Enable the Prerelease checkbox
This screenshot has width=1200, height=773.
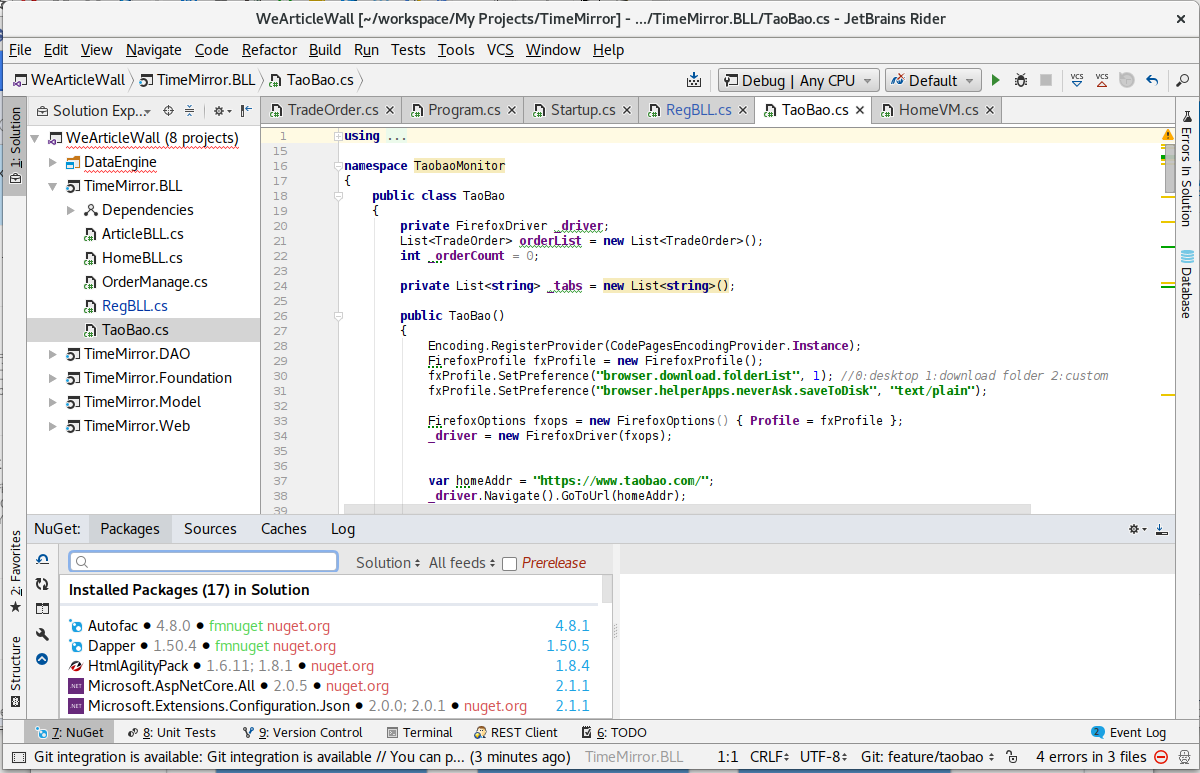[509, 564]
